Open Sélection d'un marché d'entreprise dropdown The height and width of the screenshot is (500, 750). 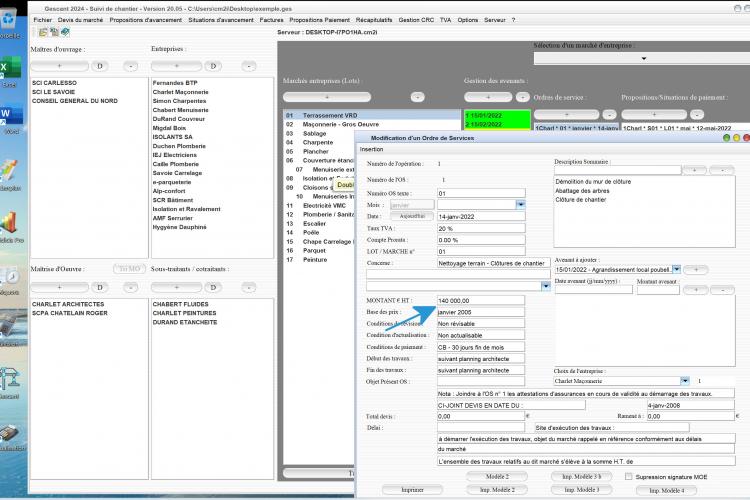click(x=644, y=58)
